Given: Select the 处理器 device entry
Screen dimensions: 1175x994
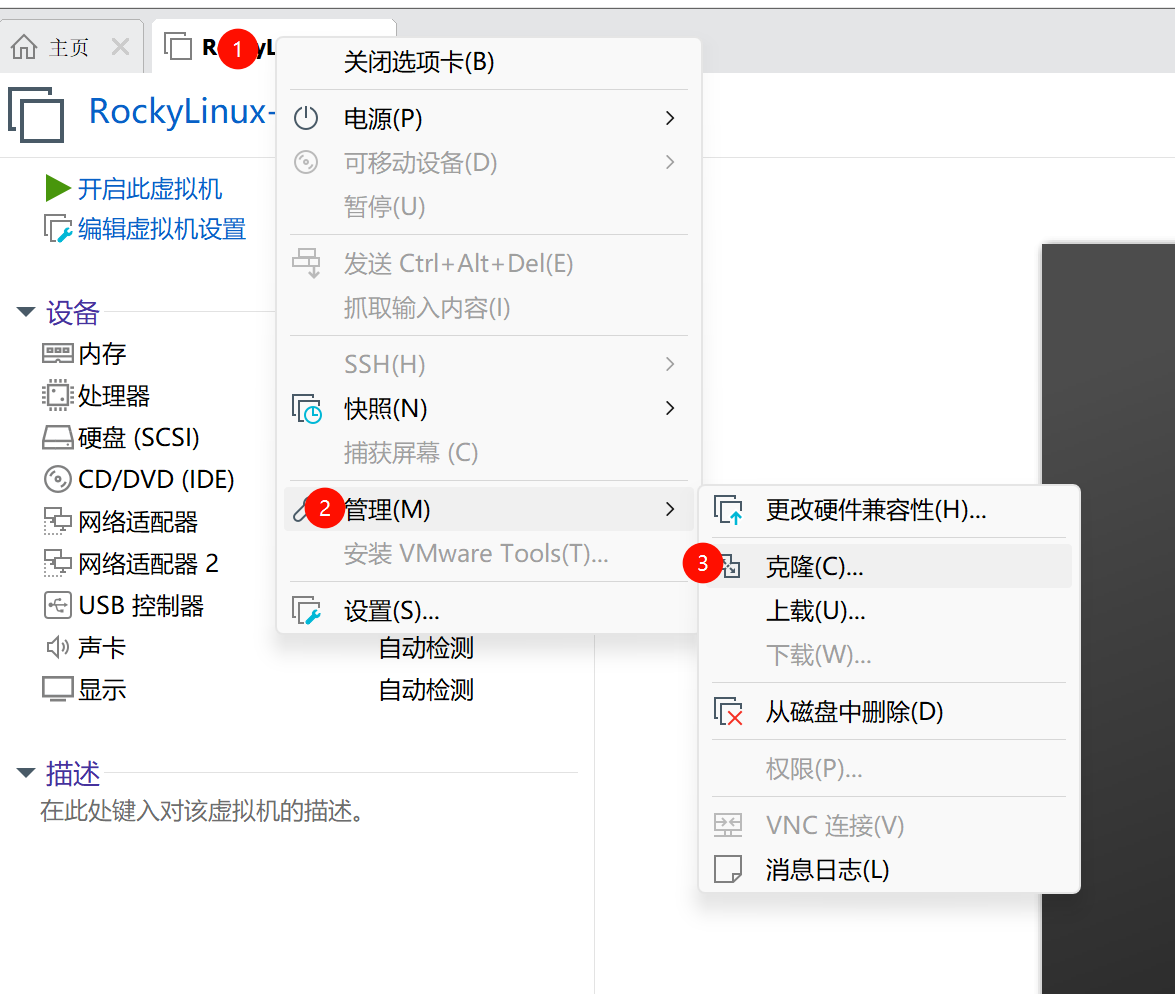Looking at the screenshot, I should [114, 396].
